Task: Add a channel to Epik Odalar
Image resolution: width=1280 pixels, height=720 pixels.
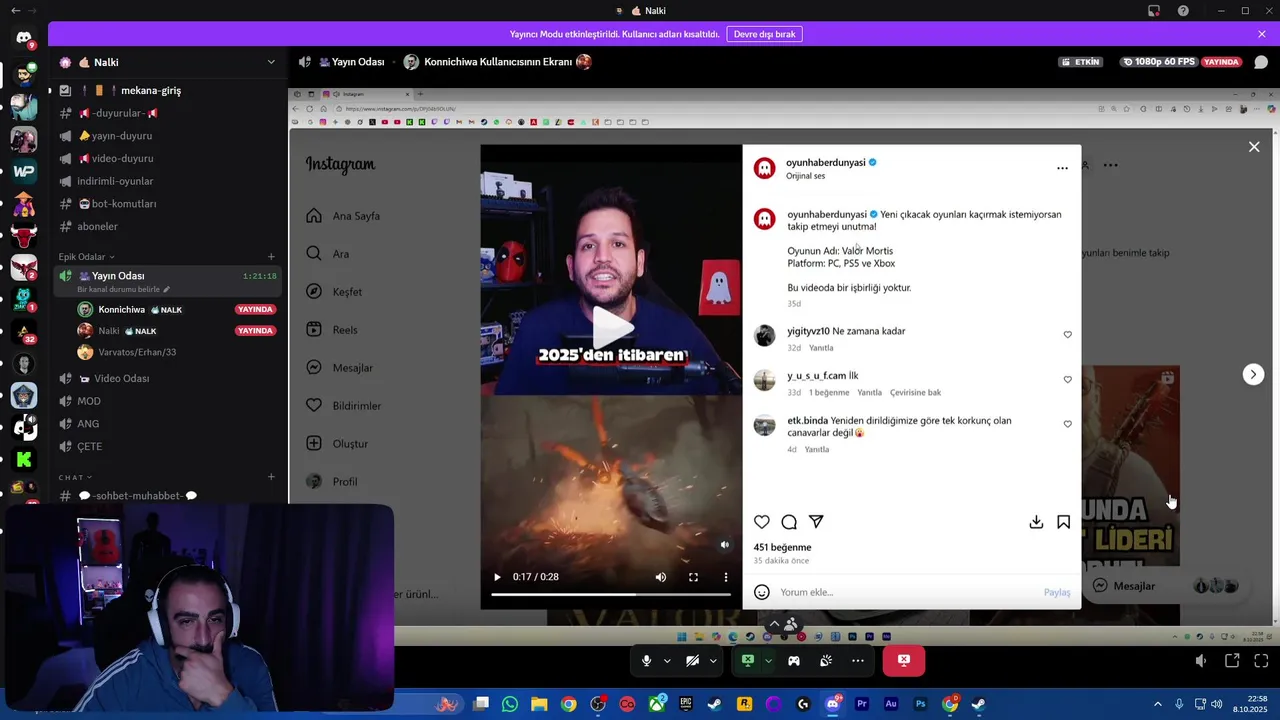Action: coord(271,257)
